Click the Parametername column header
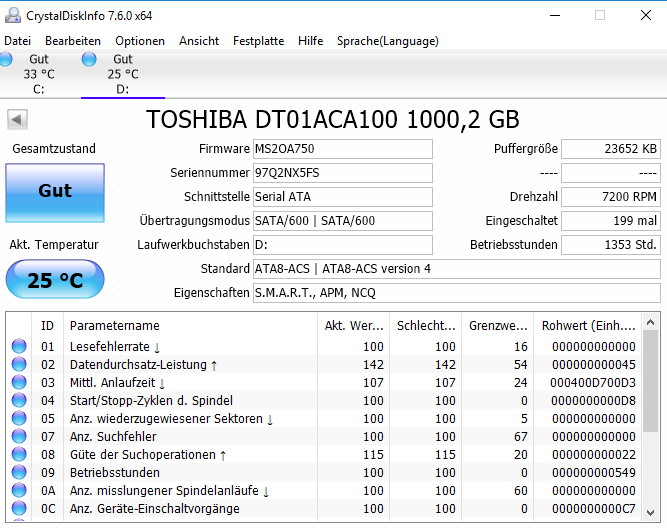 tap(191, 325)
